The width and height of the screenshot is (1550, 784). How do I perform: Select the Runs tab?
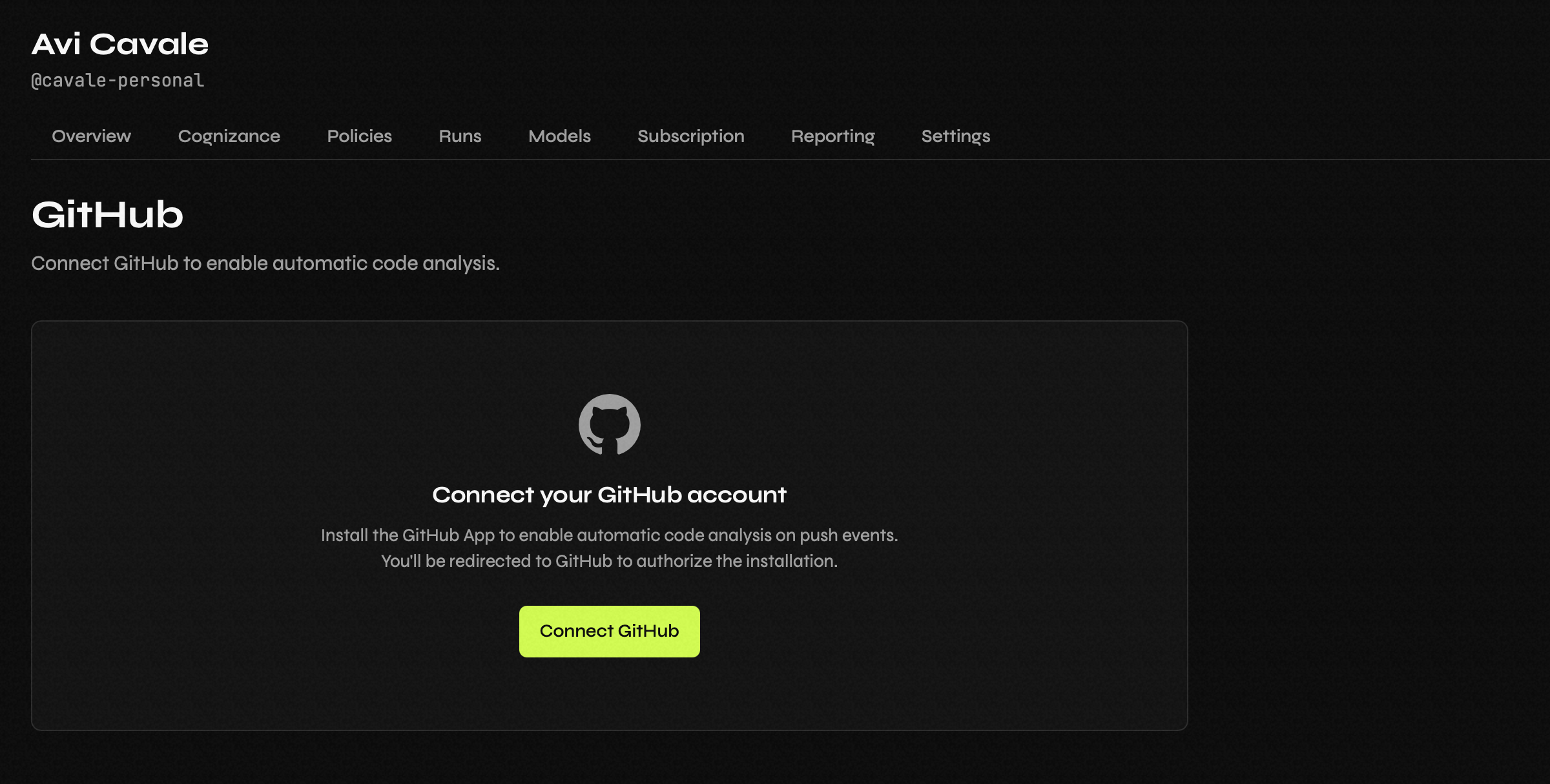coord(460,136)
